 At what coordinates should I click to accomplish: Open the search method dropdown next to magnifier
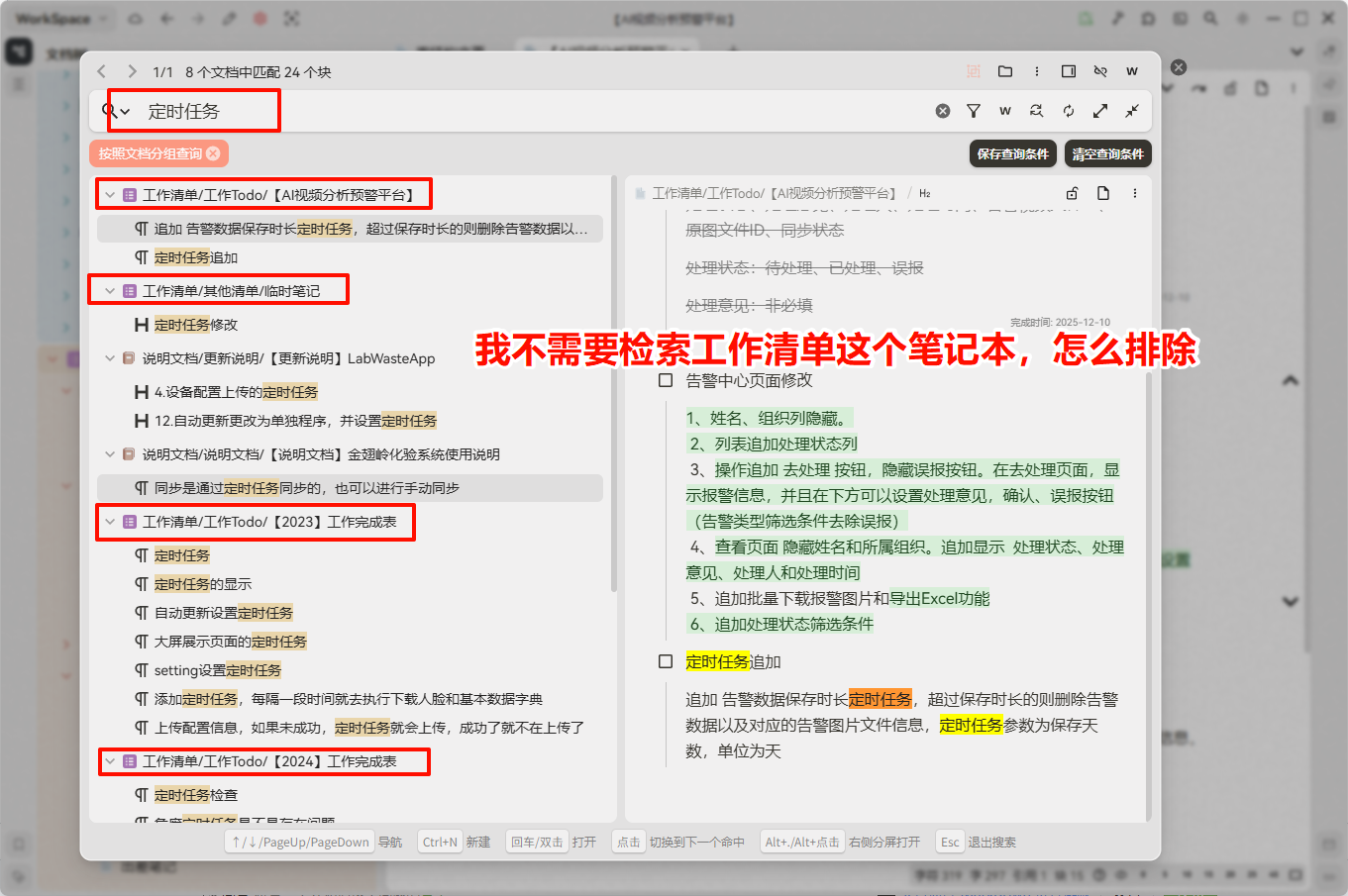coord(117,111)
